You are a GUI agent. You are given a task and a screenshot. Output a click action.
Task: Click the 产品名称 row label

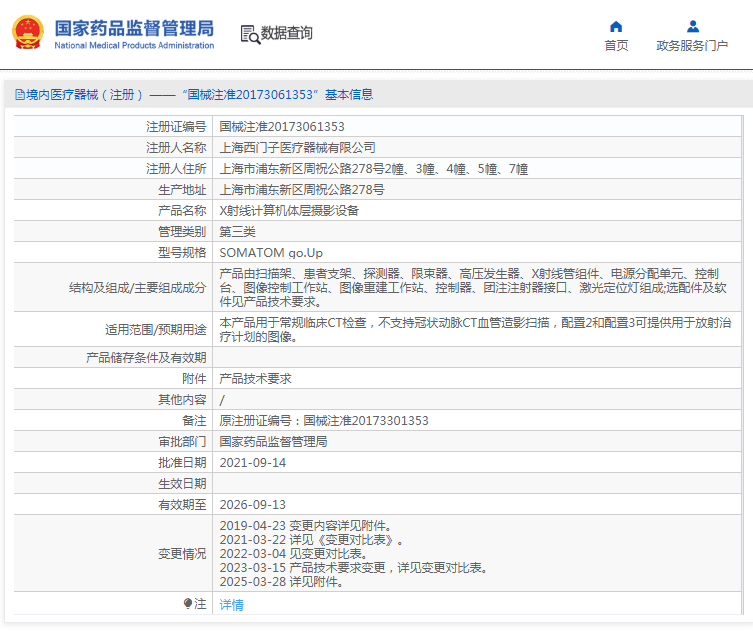tap(182, 211)
